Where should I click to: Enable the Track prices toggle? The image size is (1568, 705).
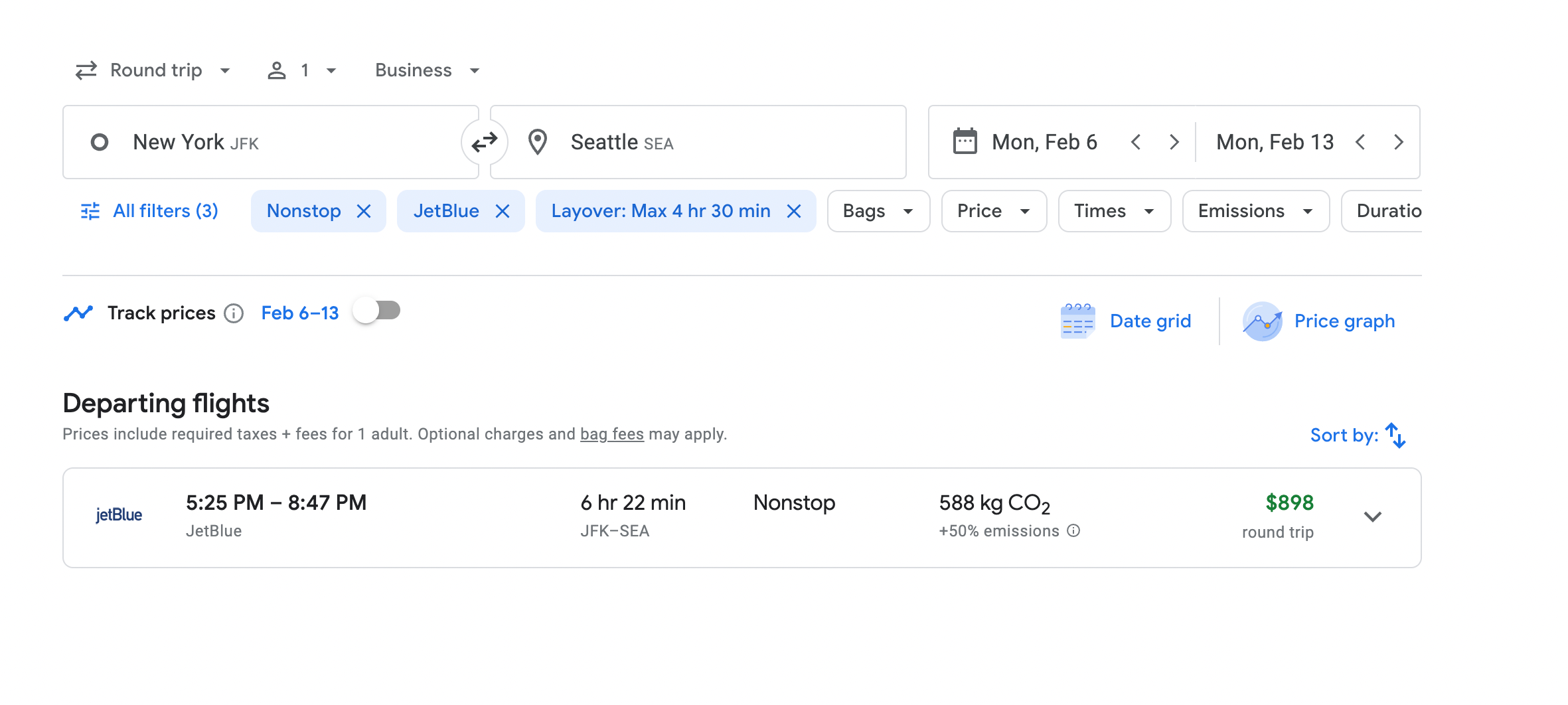376,311
